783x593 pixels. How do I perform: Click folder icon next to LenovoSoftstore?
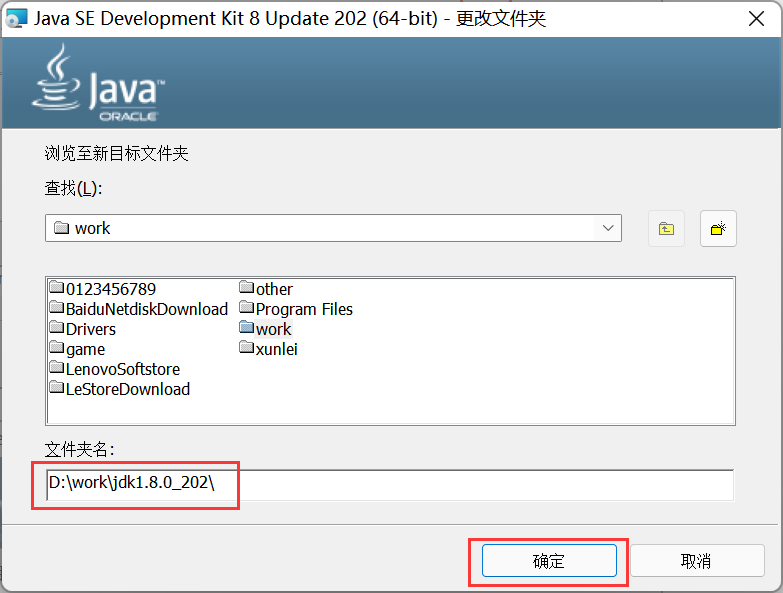click(x=57, y=367)
